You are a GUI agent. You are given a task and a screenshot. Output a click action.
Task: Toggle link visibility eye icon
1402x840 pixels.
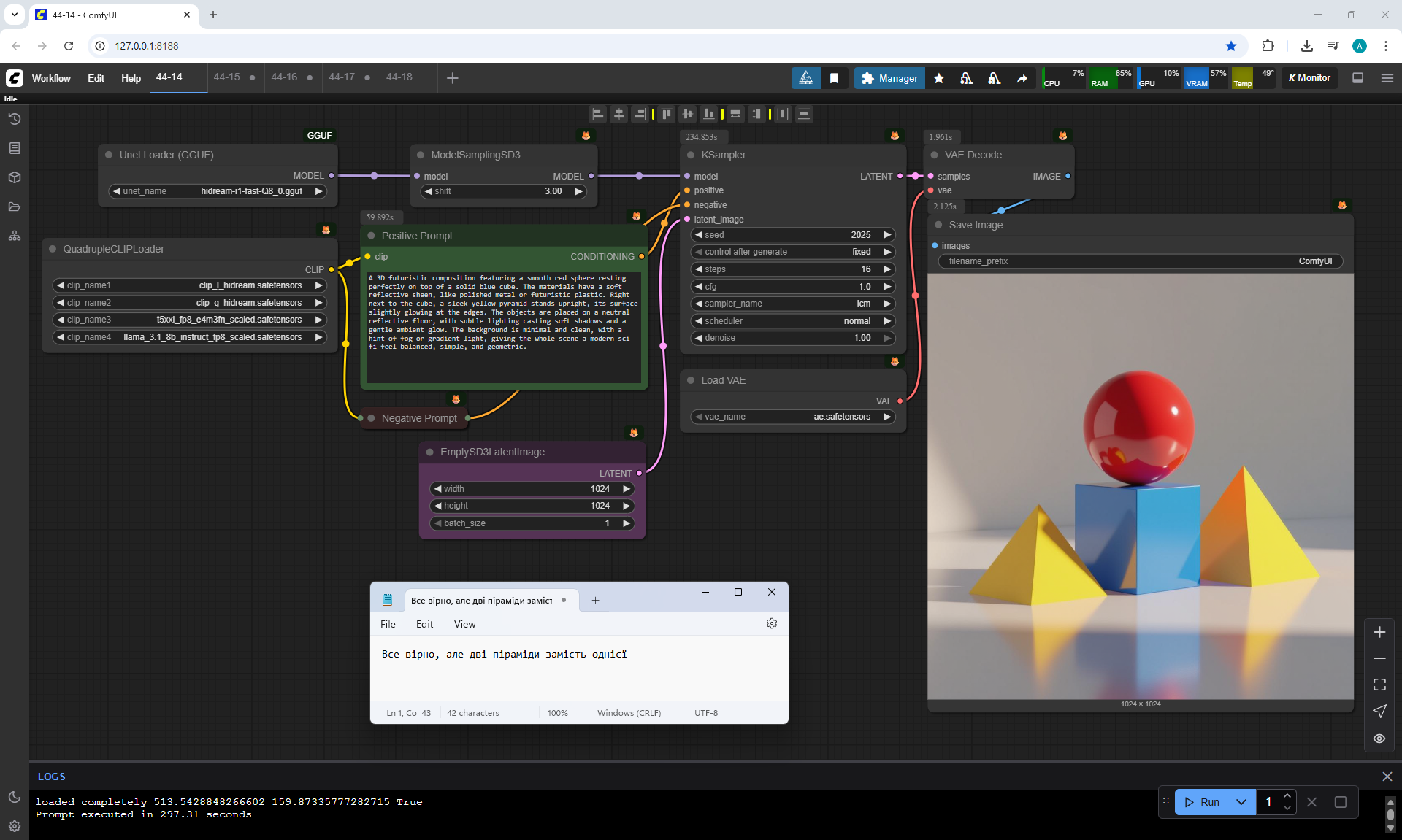point(1379,739)
